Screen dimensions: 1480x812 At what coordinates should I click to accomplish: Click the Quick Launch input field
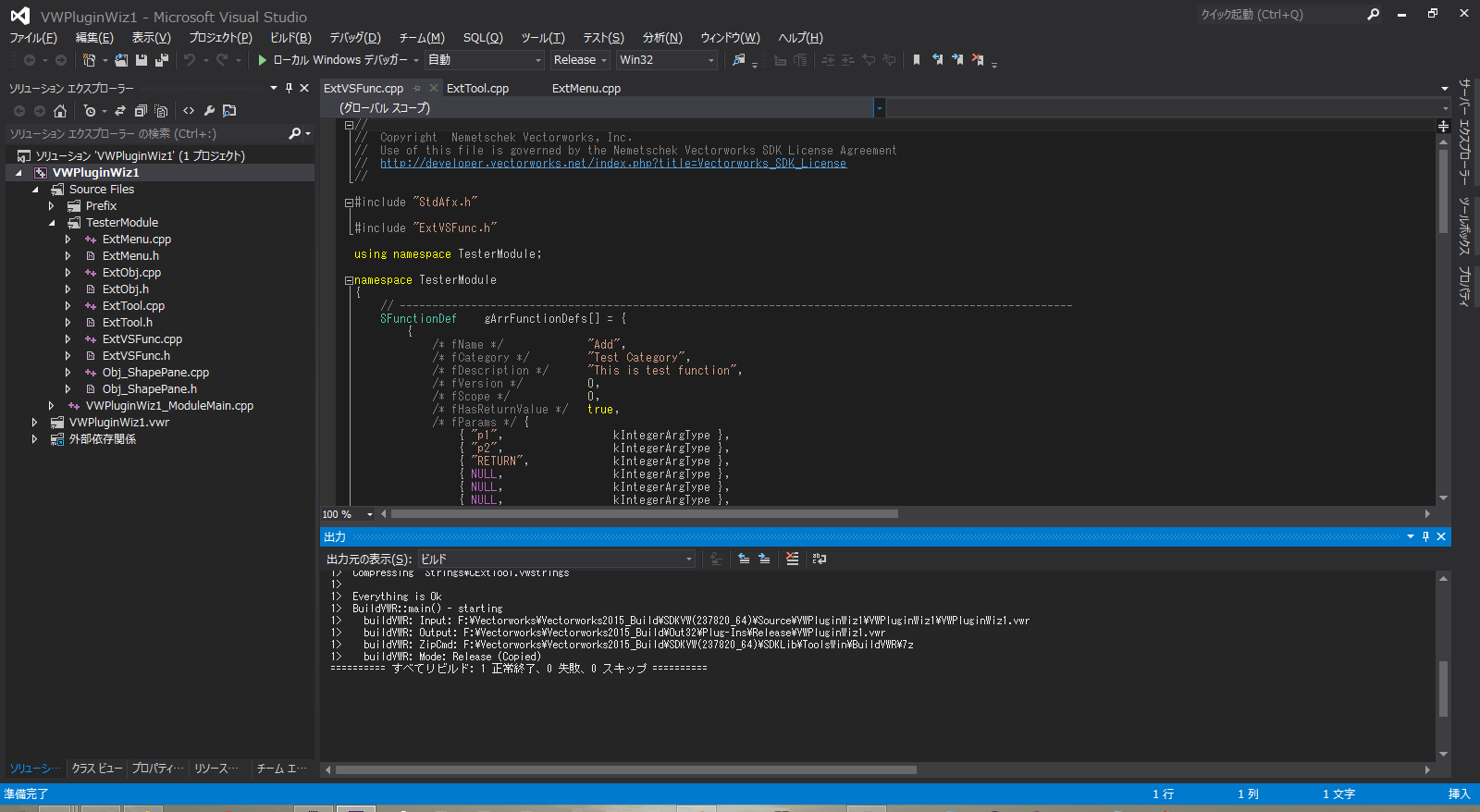point(1279,14)
